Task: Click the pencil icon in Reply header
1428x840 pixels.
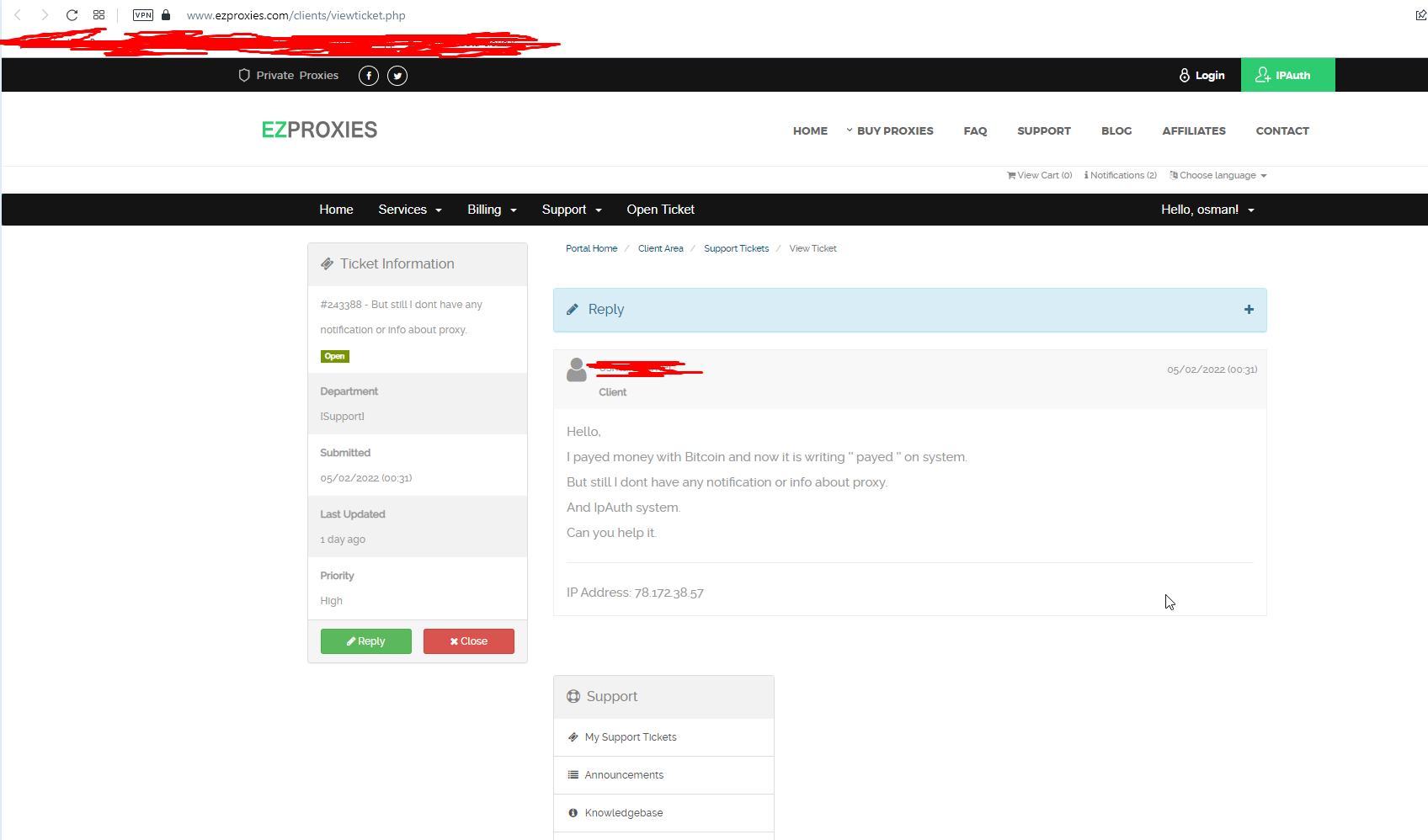Action: click(573, 310)
